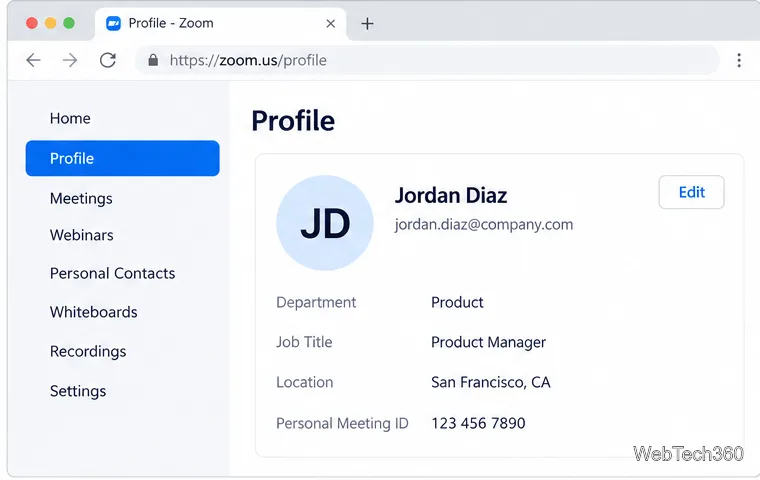Click the zoom.us/profile address bar
Image resolution: width=760 pixels, height=480 pixels.
pos(427,60)
